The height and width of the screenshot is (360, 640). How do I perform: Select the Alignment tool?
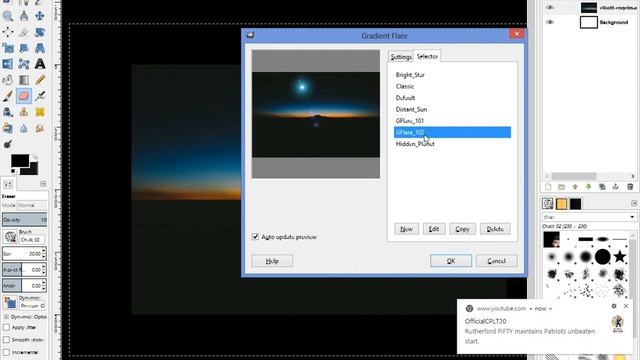[8, 32]
